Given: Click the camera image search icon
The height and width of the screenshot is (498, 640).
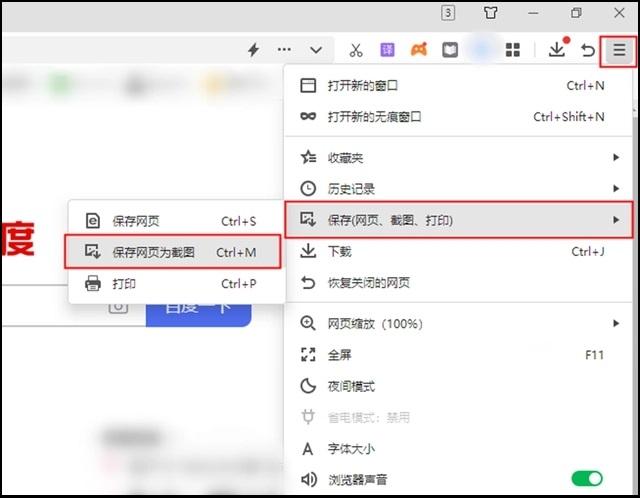Looking at the screenshot, I should pos(118,308).
